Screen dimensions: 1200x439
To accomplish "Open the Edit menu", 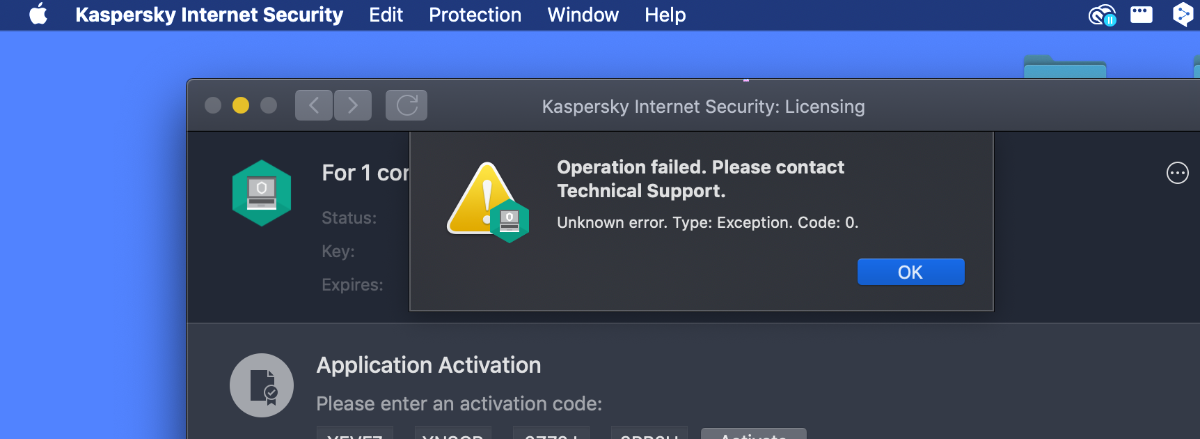I will [x=386, y=15].
